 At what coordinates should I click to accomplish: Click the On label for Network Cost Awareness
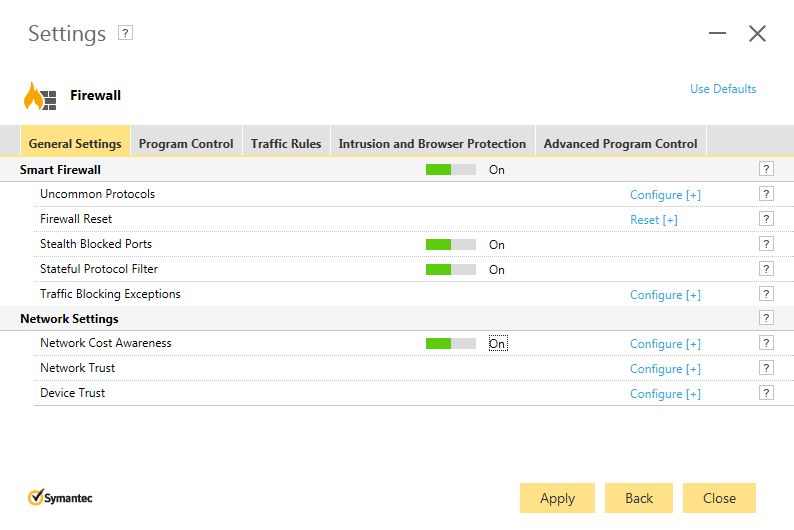point(497,344)
